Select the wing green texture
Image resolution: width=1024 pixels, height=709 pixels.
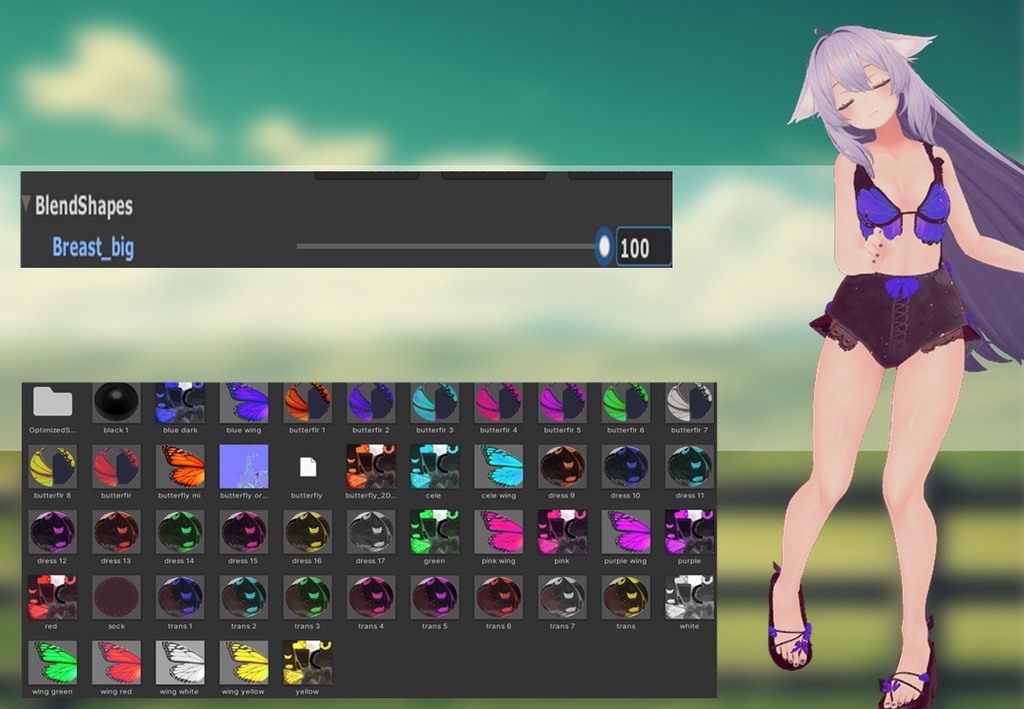tap(53, 662)
